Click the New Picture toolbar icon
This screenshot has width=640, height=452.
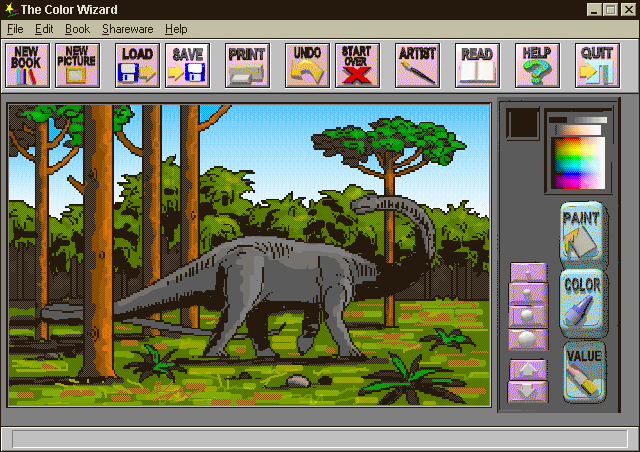pos(78,65)
